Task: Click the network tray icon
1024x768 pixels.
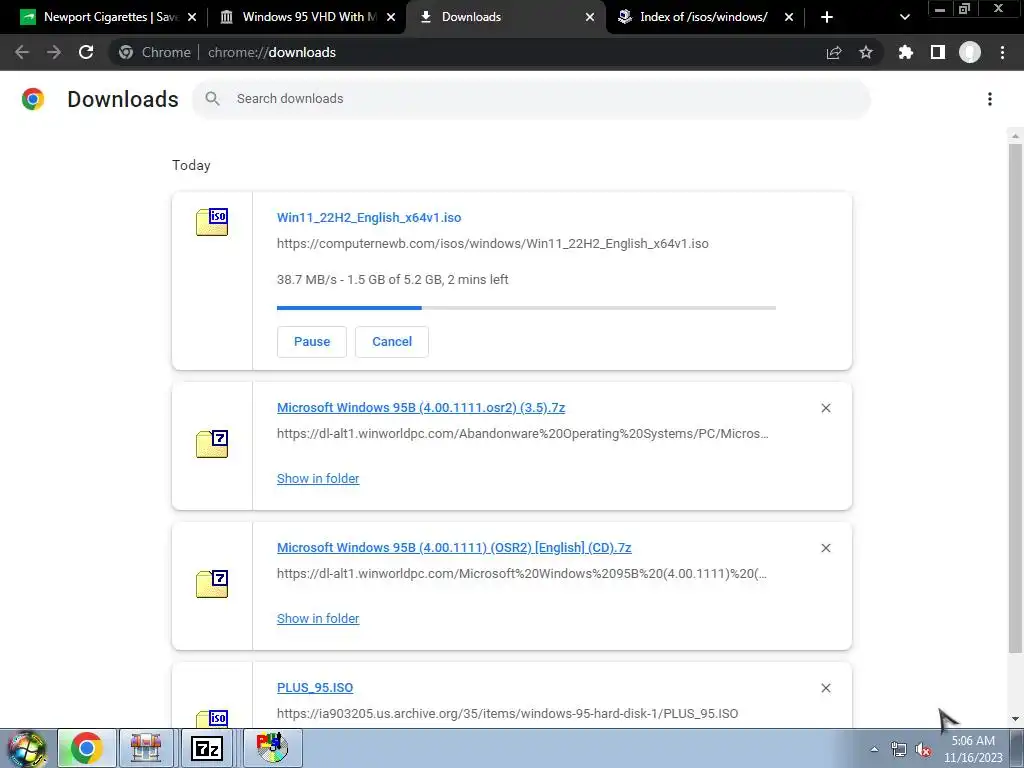Action: click(899, 750)
